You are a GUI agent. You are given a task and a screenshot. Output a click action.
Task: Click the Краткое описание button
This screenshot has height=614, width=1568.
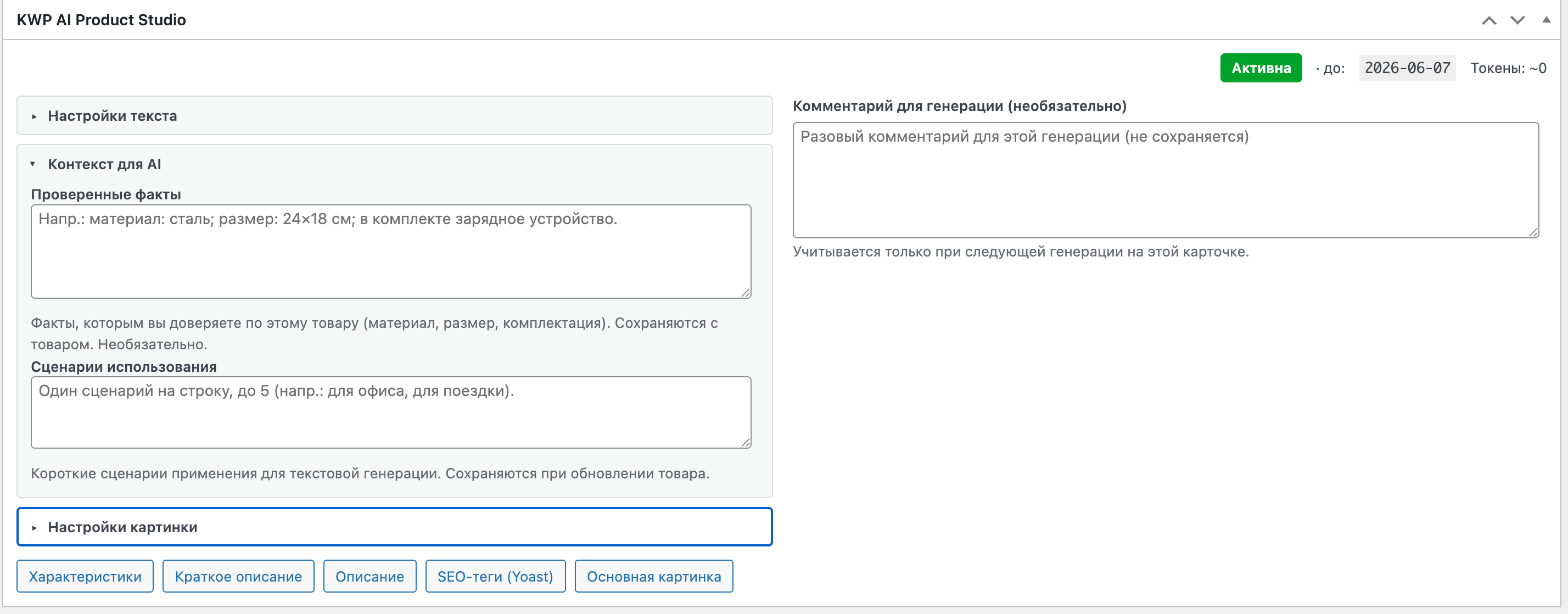point(239,576)
